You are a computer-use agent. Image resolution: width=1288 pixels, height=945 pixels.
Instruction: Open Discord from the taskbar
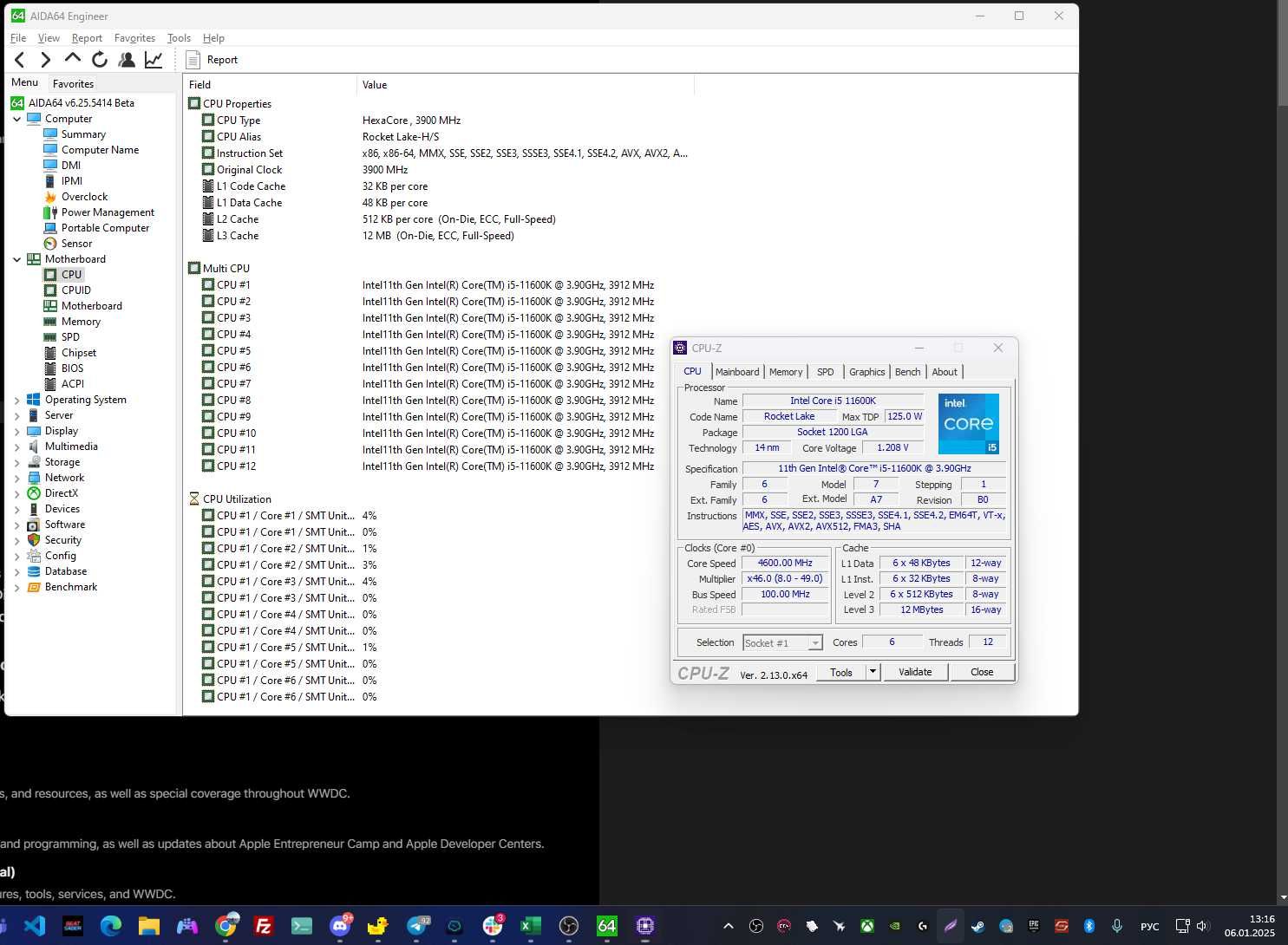pyautogui.click(x=340, y=926)
